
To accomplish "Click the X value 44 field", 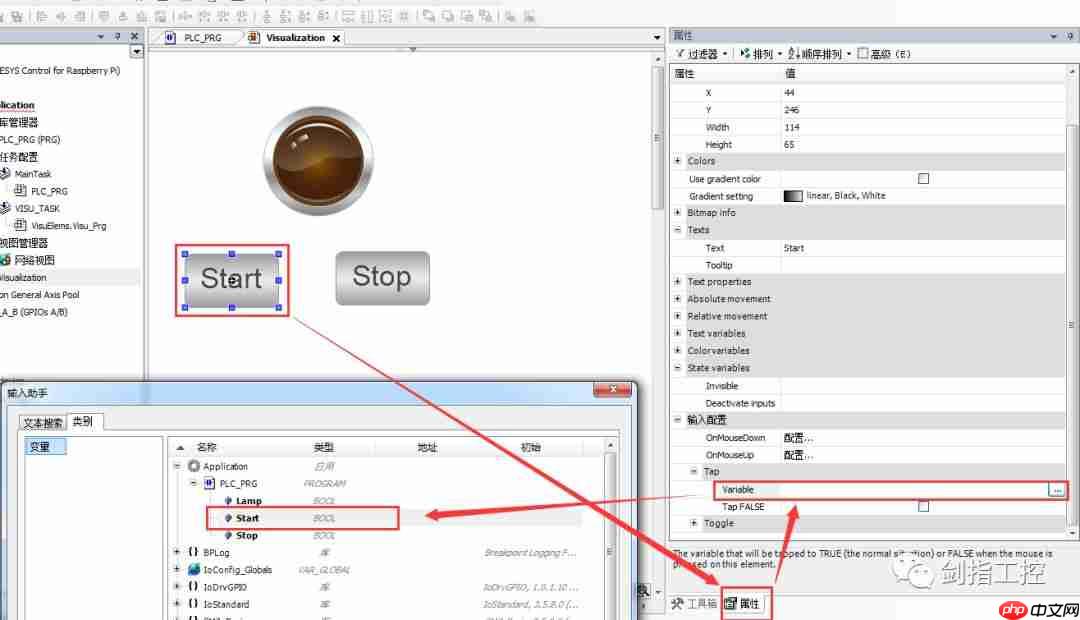I will pos(923,92).
